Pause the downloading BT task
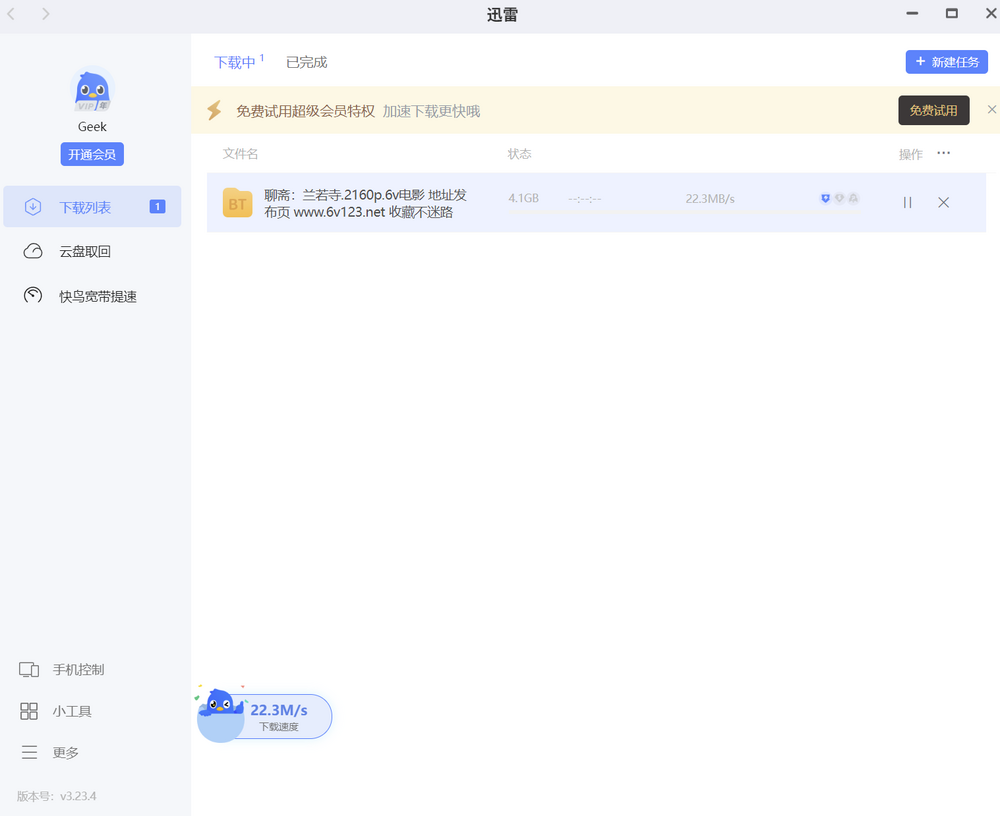 pyautogui.click(x=907, y=202)
